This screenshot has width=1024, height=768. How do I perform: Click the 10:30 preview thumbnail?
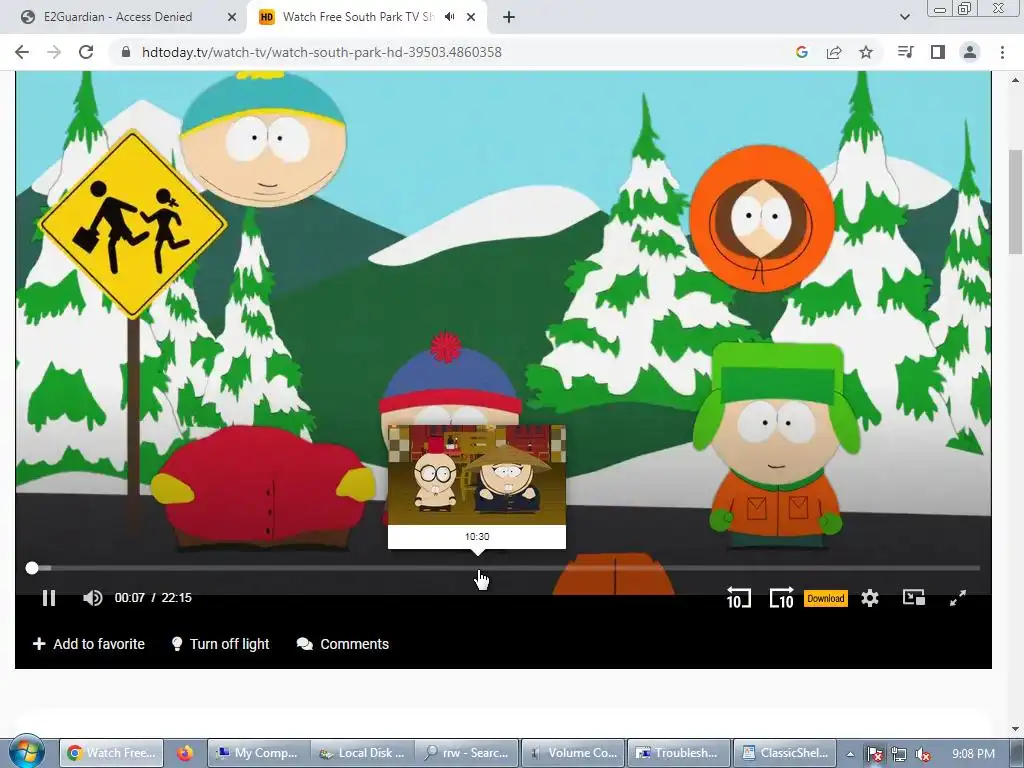point(477,475)
